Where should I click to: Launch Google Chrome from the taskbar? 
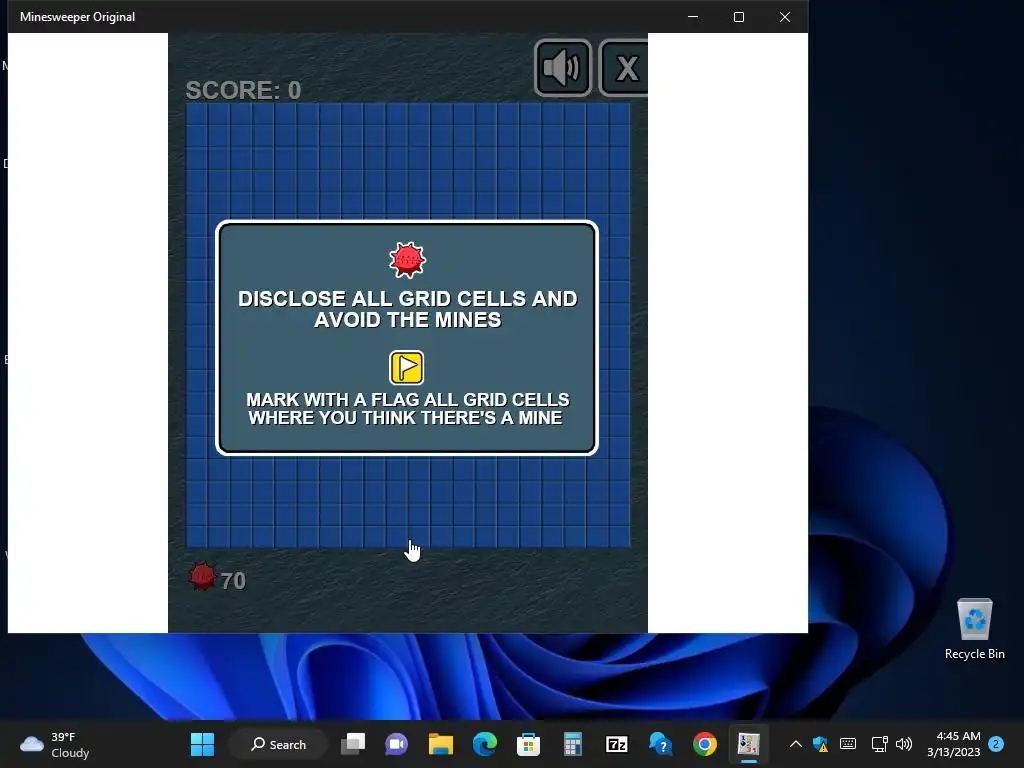tap(705, 744)
